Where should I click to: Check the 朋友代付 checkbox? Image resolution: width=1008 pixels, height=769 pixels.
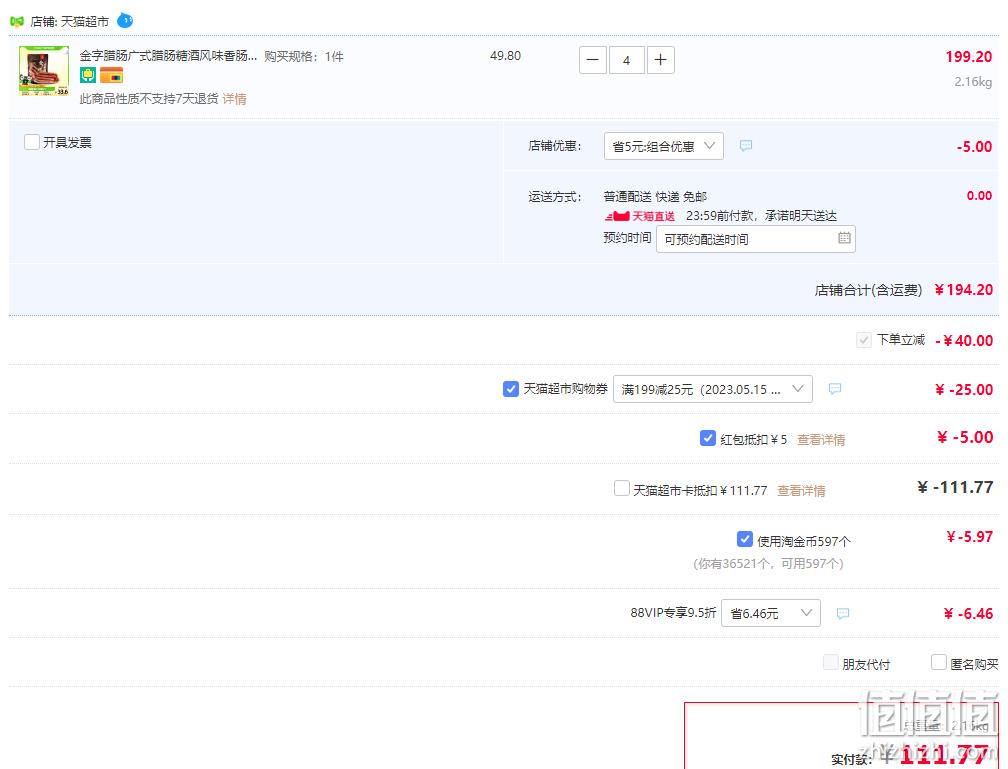(x=831, y=662)
